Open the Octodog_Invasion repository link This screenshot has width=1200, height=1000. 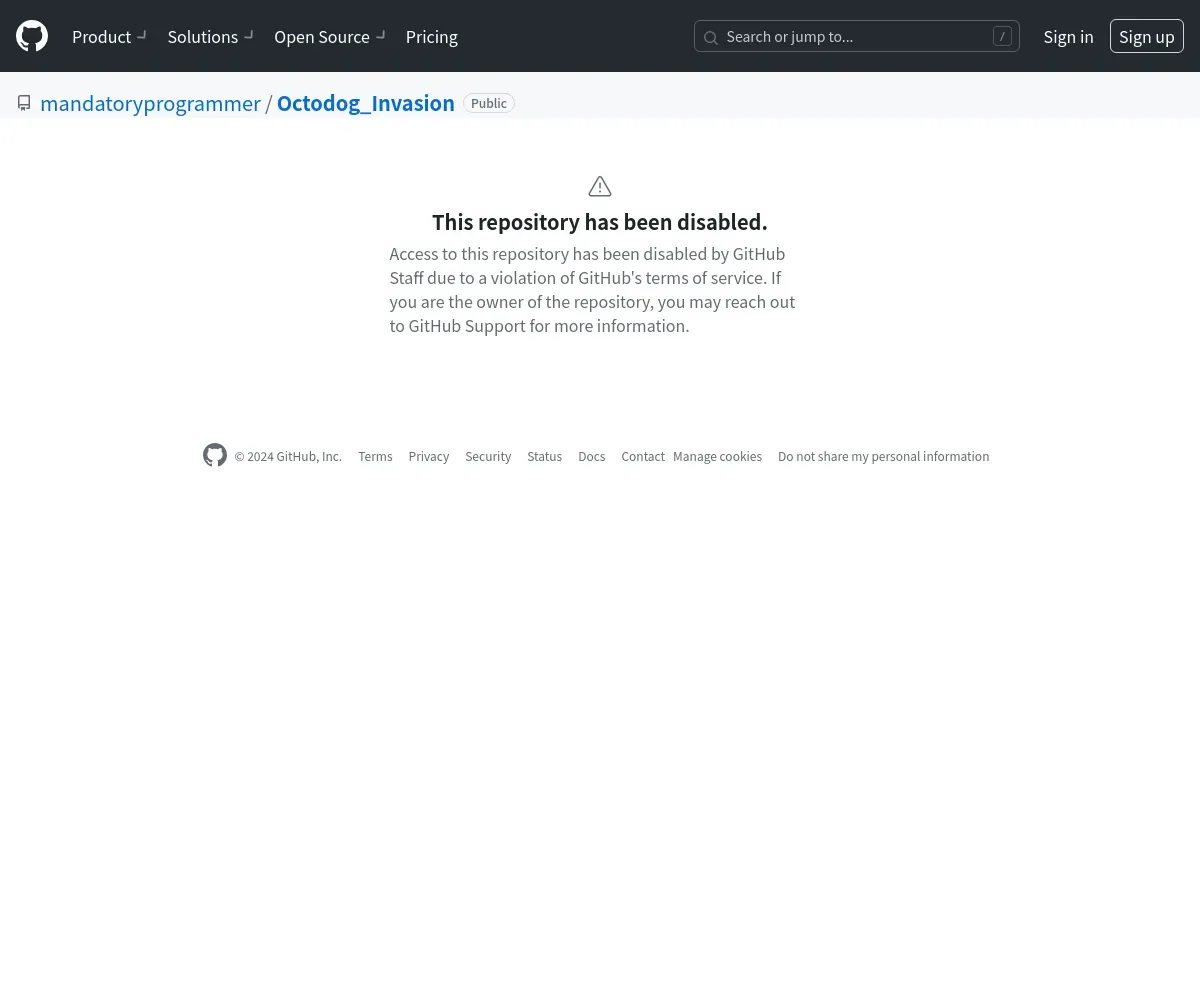coord(366,103)
